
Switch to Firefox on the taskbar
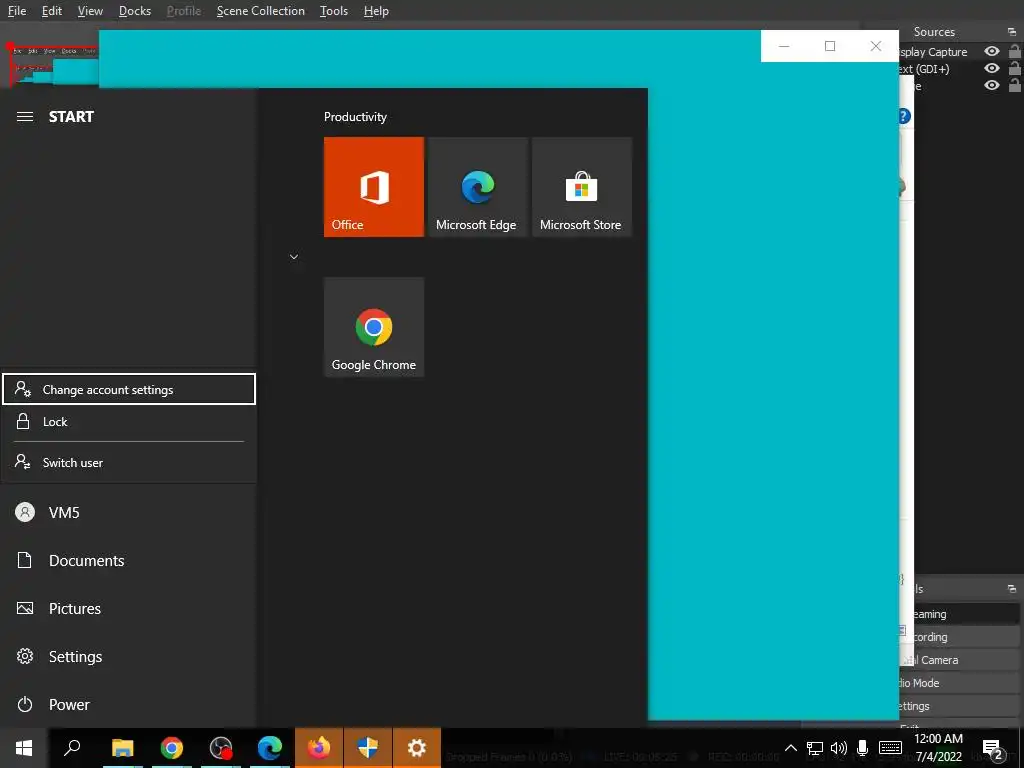319,748
